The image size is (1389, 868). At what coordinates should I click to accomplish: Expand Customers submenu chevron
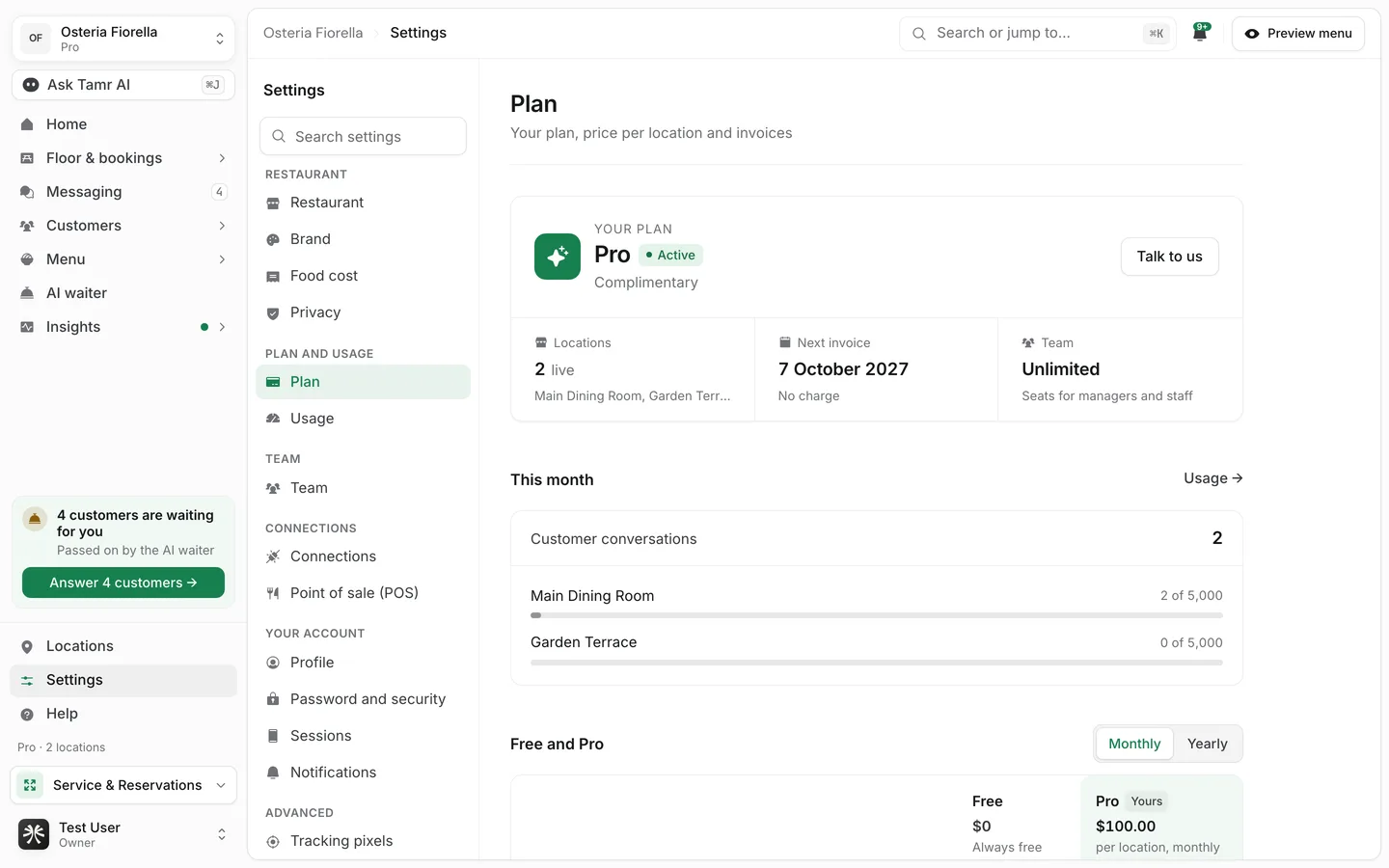pyautogui.click(x=222, y=226)
